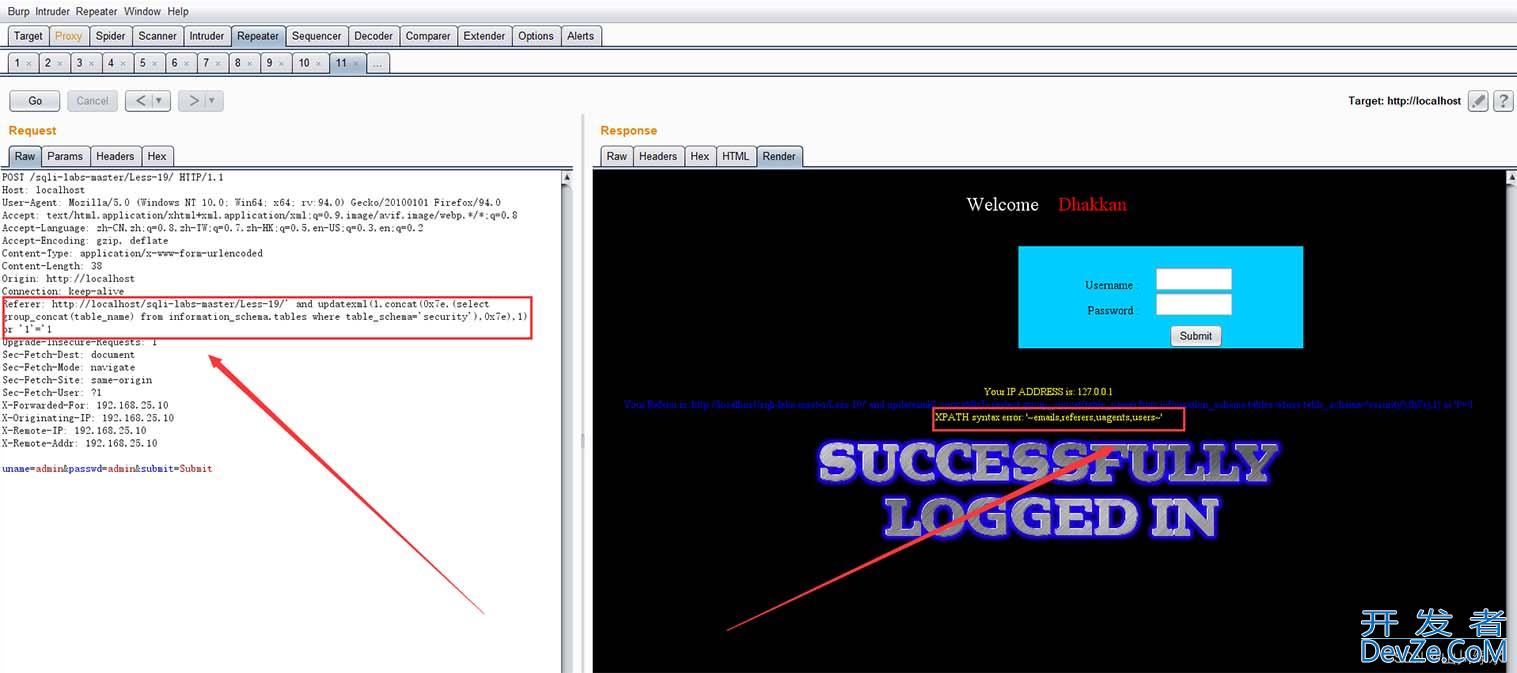1517x673 pixels.
Task: Select Repeater request tab 1
Action: [x=17, y=63]
